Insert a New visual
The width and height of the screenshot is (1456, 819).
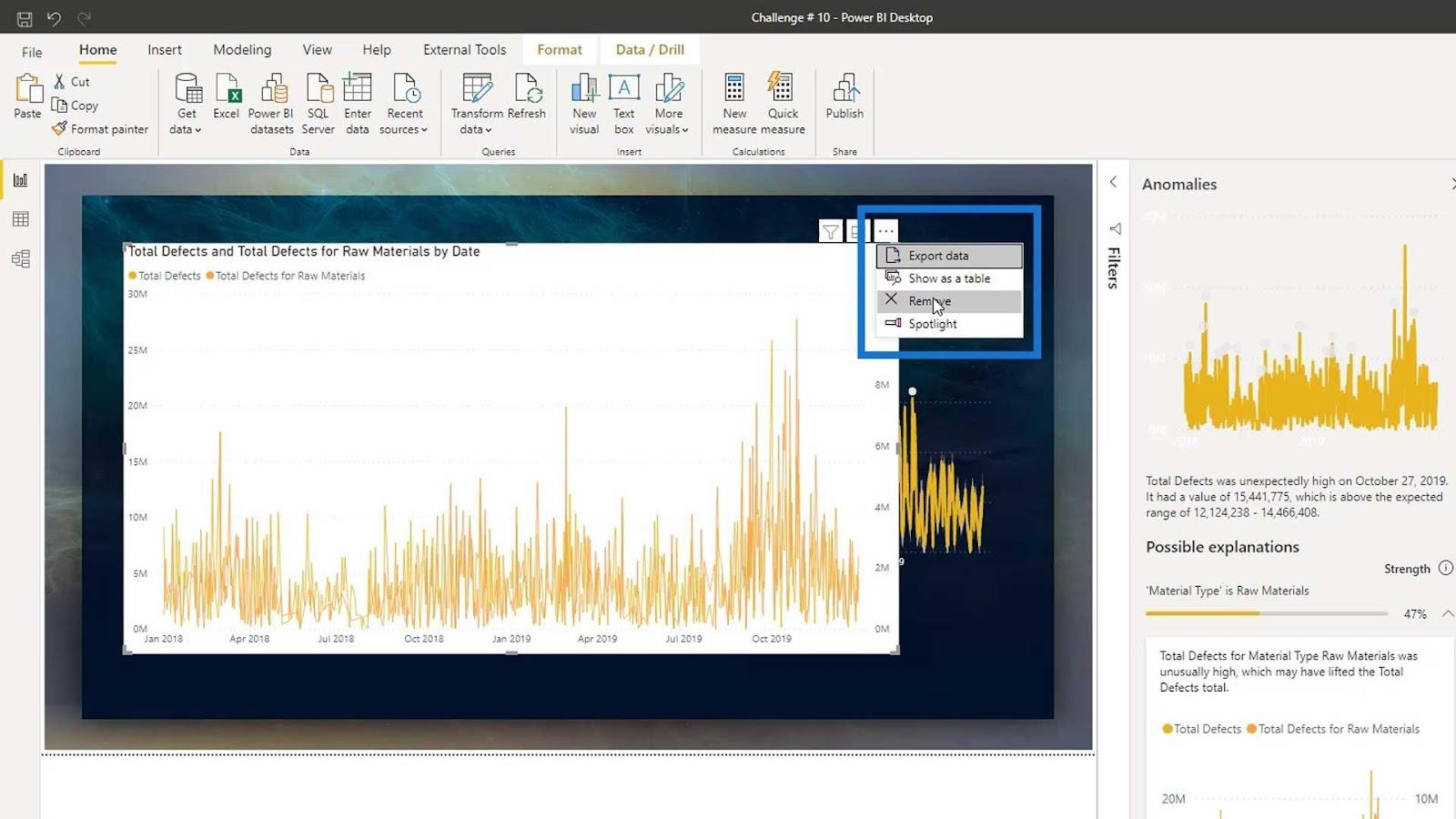tap(584, 104)
